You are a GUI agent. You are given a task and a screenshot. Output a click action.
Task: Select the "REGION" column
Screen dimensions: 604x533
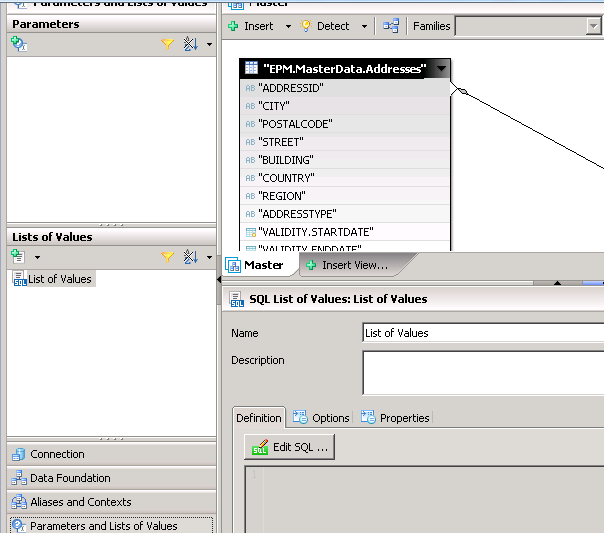coord(345,196)
